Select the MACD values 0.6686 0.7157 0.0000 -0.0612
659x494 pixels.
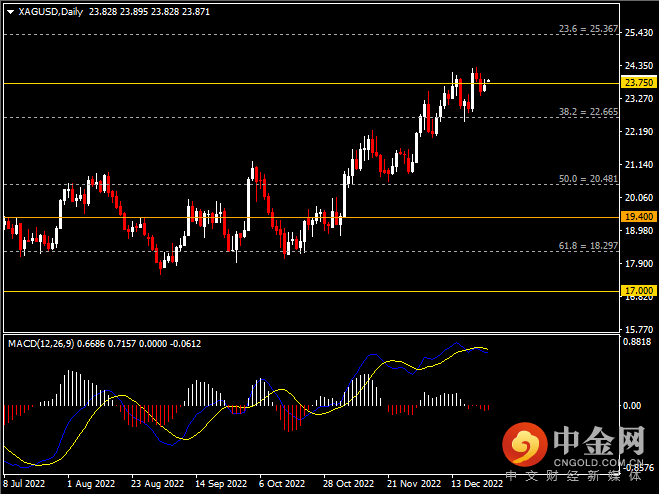[x=139, y=343]
